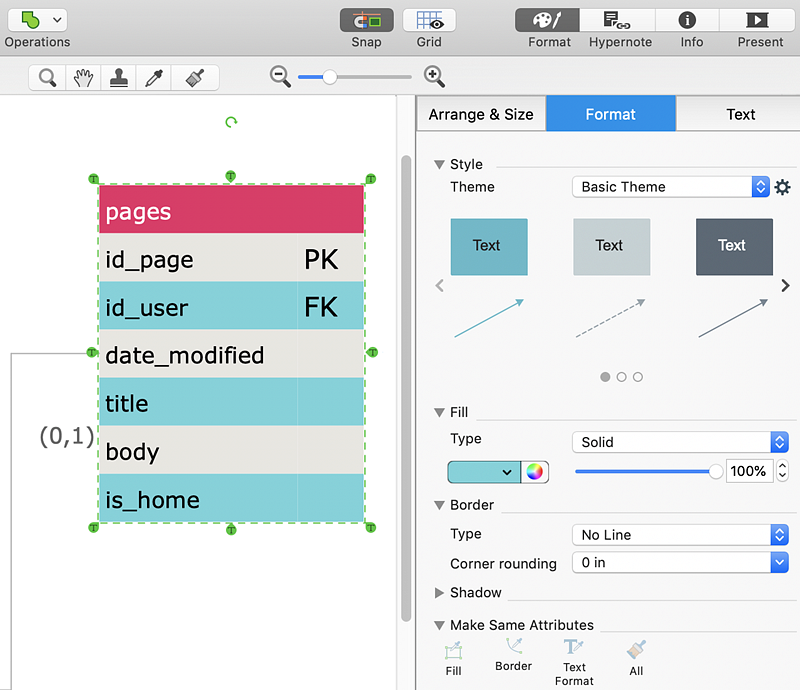Image resolution: width=800 pixels, height=690 pixels.
Task: Open the Border Type No Line dropdown
Action: 680,535
